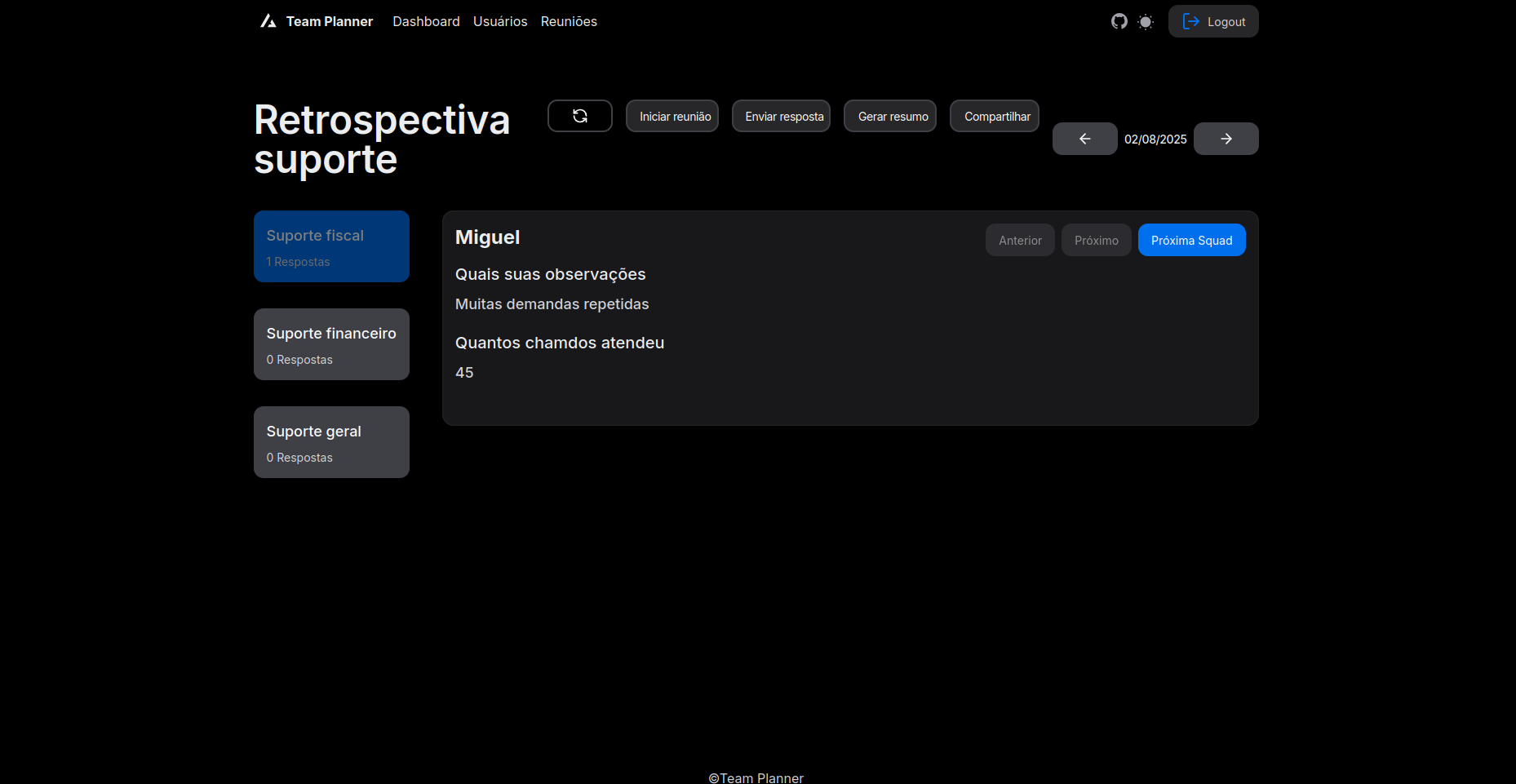Select the Suporte fiscal squad card
This screenshot has height=784, width=1516.
331,246
